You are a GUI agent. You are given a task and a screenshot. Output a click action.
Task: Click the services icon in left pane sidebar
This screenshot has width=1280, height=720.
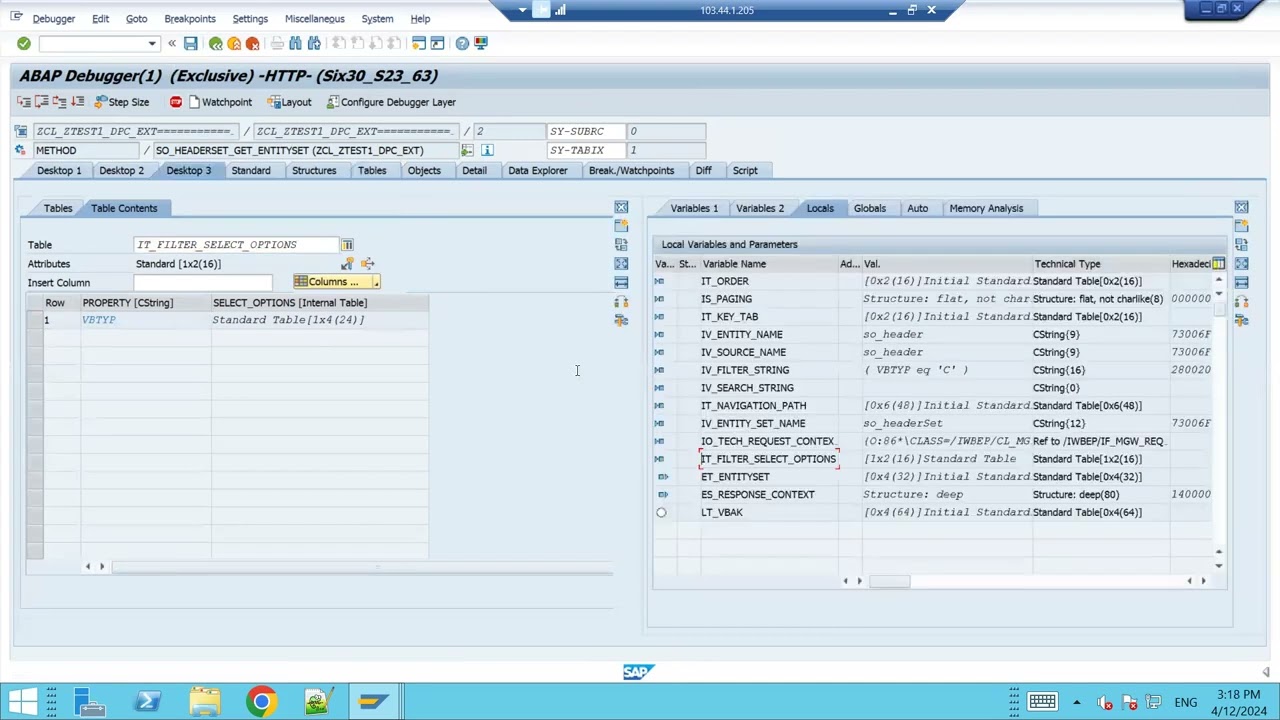click(621, 320)
